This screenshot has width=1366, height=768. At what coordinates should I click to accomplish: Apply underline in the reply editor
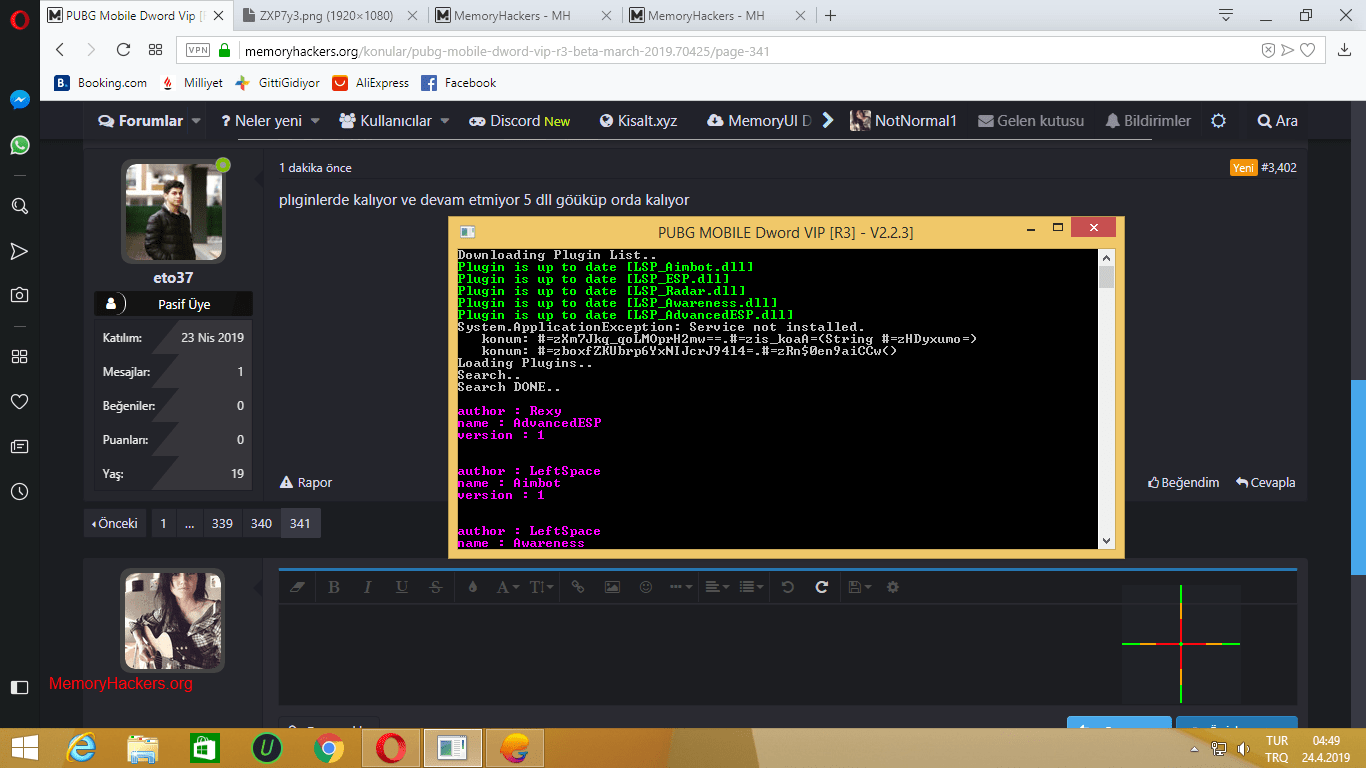click(x=401, y=587)
